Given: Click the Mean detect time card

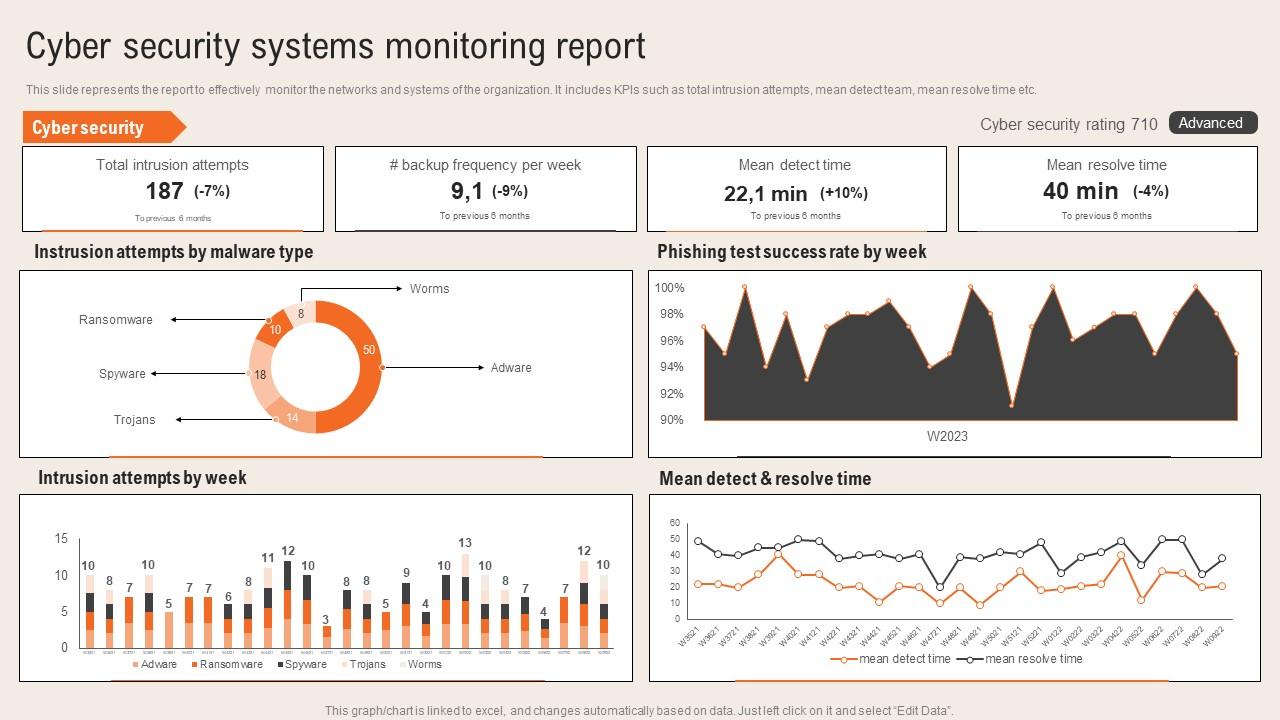Looking at the screenshot, I should (x=796, y=188).
